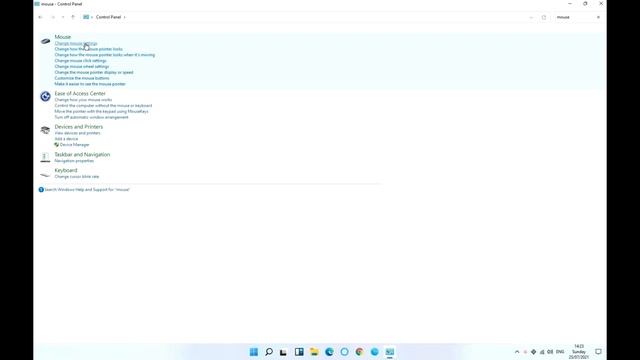
Task: Click the shield icon beside Device Manager
Action: coord(57,145)
